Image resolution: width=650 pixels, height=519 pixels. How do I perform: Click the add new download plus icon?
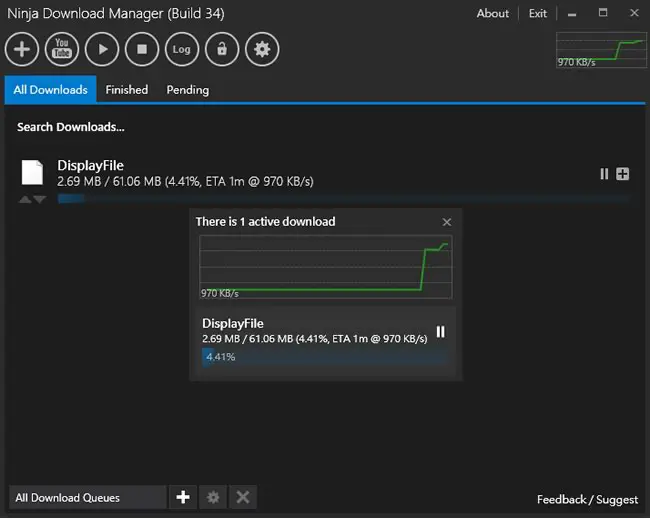pyautogui.click(x=22, y=49)
